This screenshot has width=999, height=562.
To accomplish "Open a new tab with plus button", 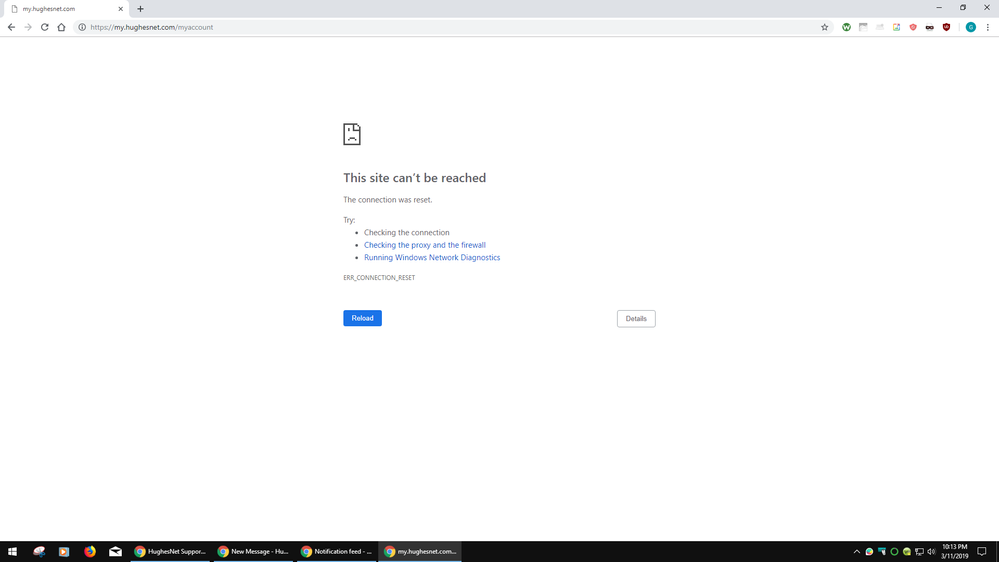I will coord(140,9).
